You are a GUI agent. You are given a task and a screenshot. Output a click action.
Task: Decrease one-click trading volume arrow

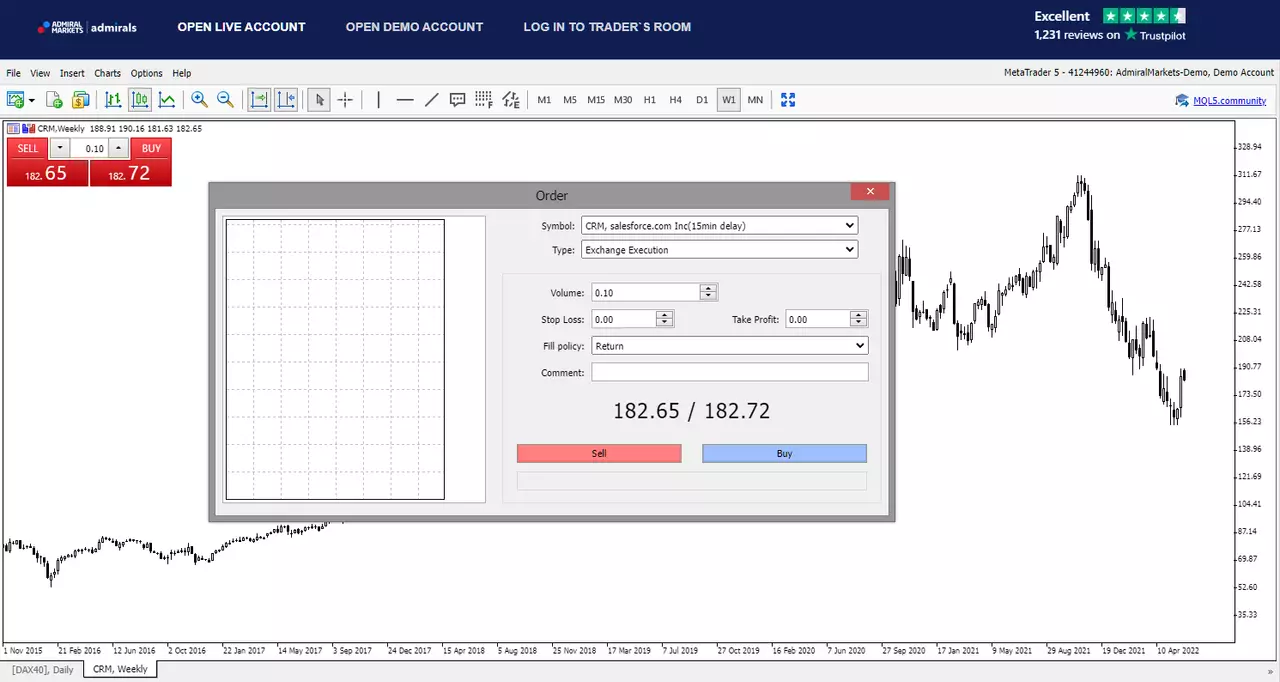(60, 148)
